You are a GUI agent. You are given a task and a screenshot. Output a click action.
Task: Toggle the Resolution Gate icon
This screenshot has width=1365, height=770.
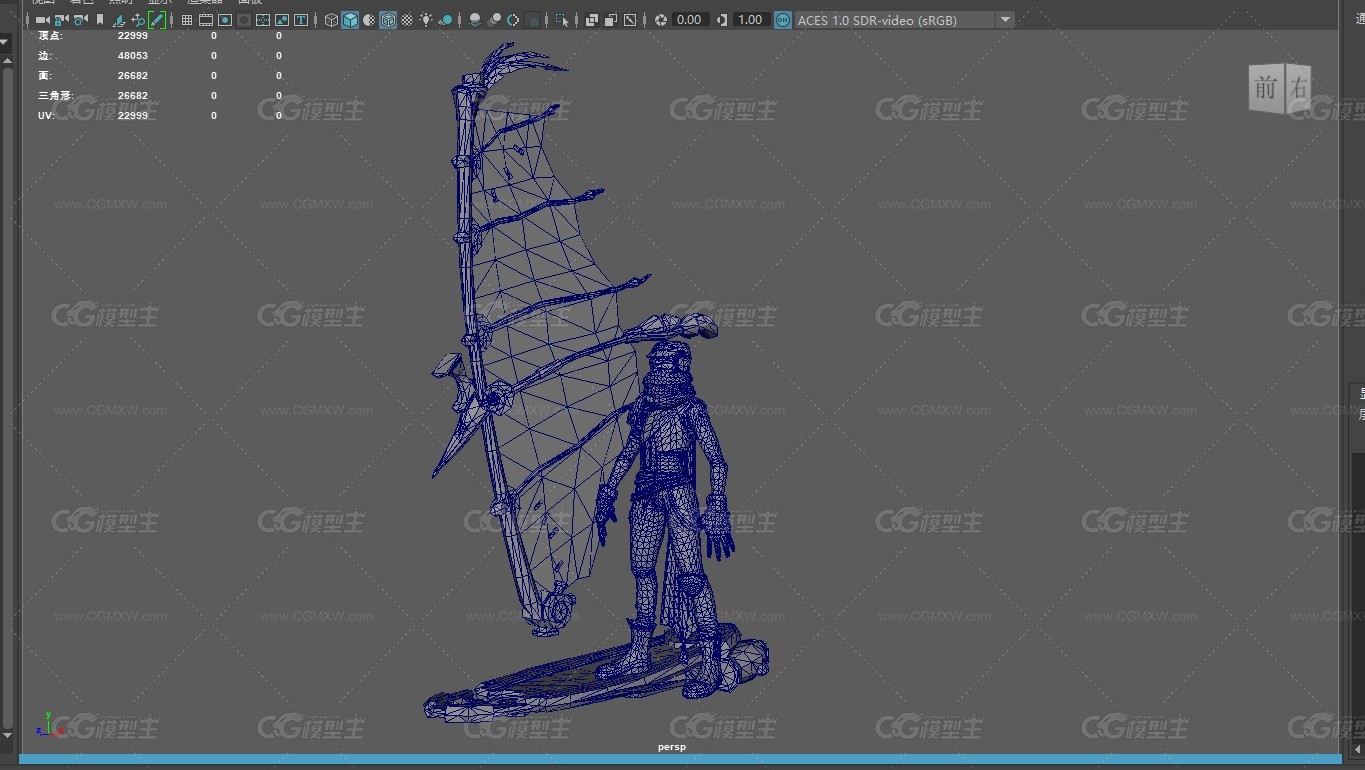tap(225, 20)
